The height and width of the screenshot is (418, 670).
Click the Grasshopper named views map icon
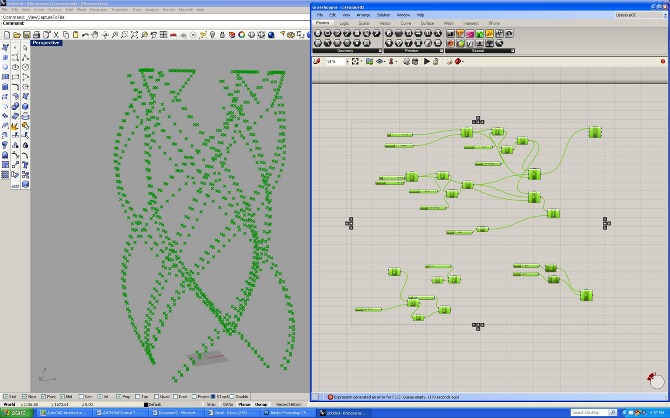(x=370, y=62)
